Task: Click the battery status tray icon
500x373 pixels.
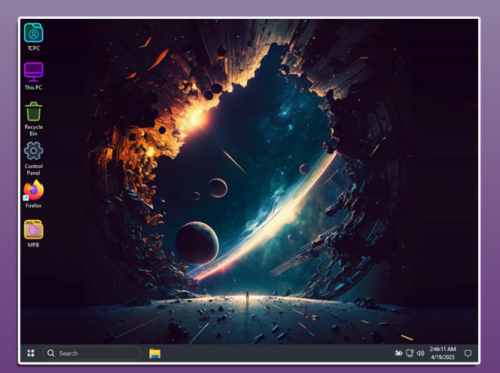Action: [399, 353]
